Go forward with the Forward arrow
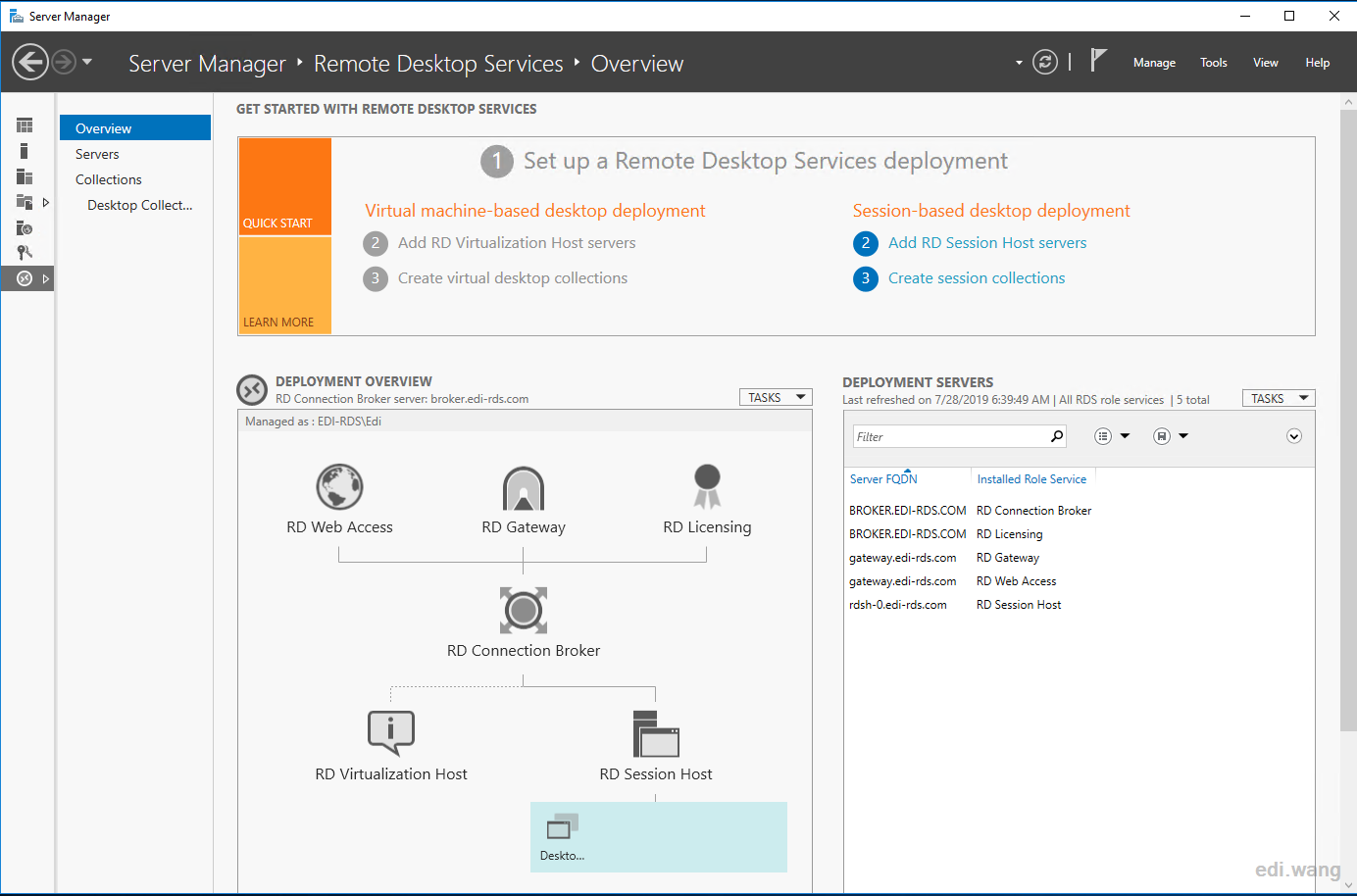Image resolution: width=1357 pixels, height=896 pixels. point(63,62)
